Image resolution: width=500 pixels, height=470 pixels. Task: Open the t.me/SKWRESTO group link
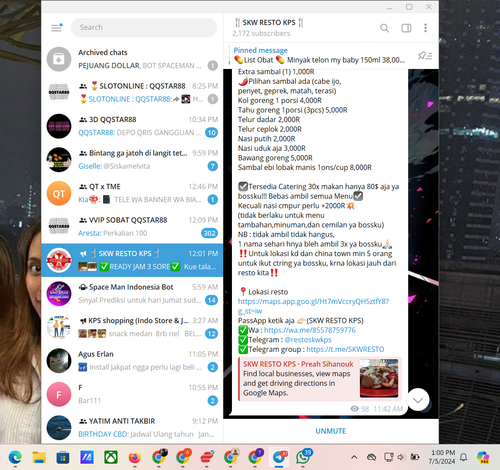click(345, 349)
